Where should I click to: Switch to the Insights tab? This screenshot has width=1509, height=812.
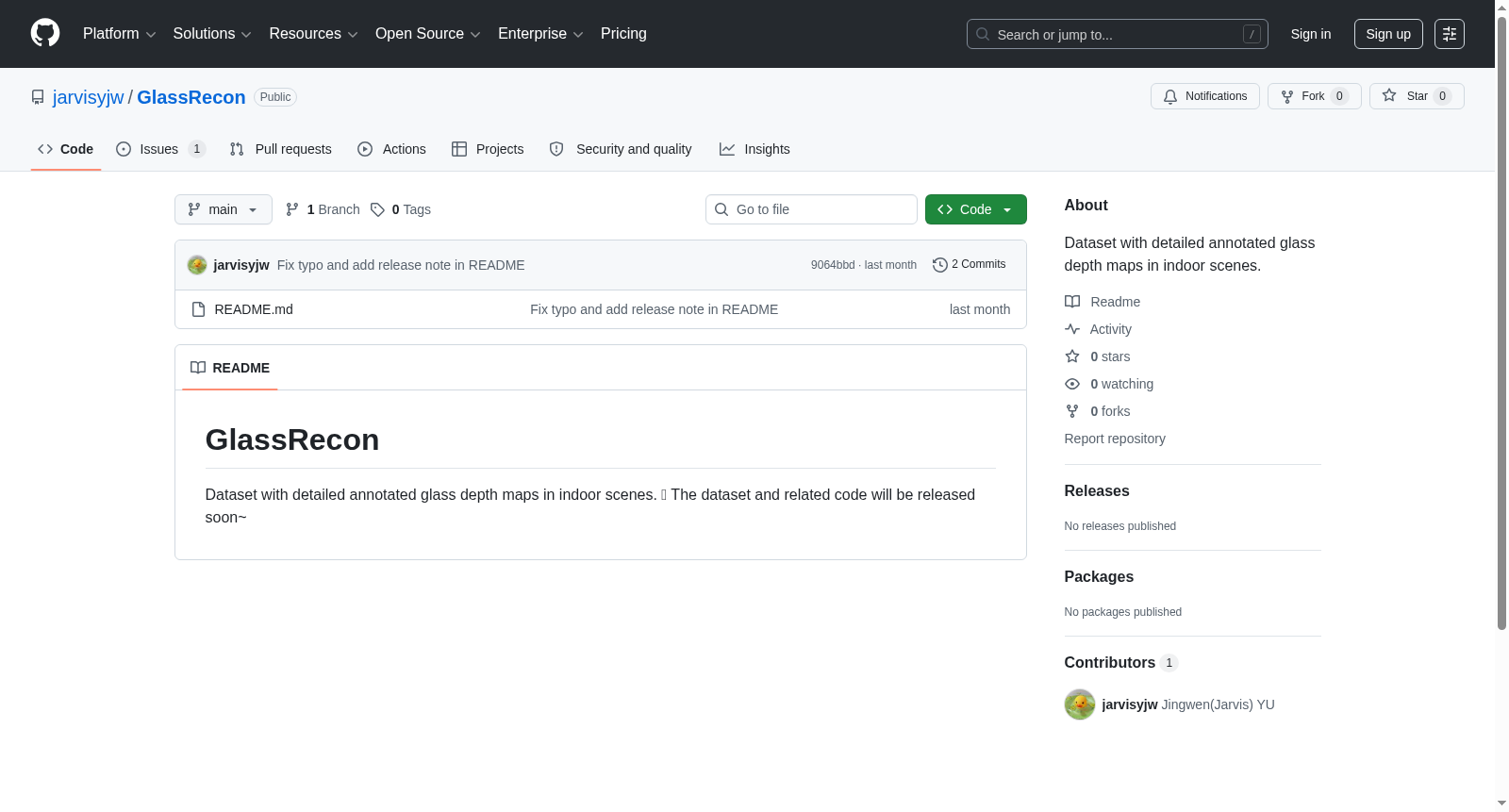[754, 149]
